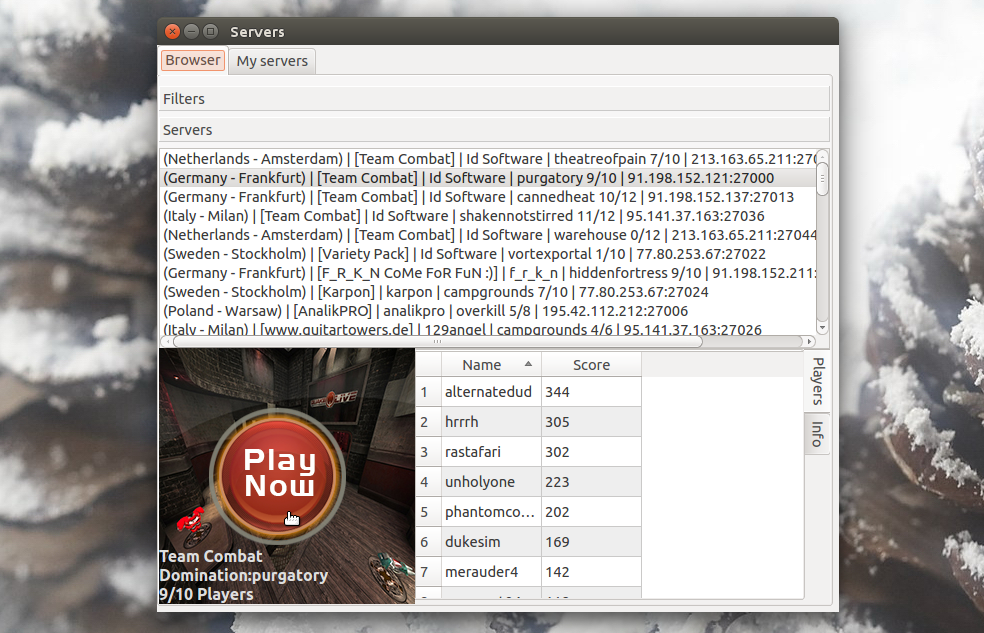The width and height of the screenshot is (984, 633).
Task: Click the sort arrow indicator in Name column
Action: point(528,364)
